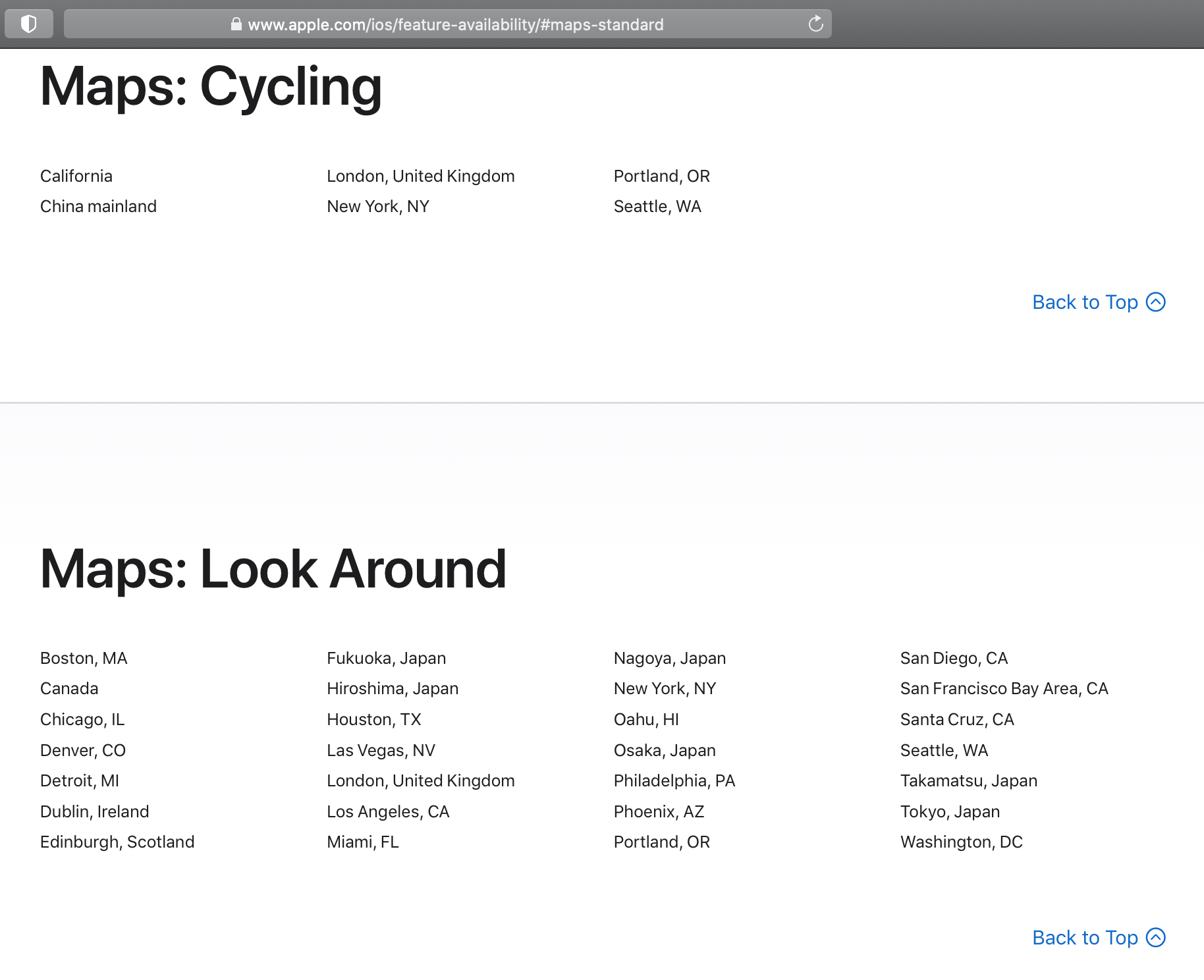The width and height of the screenshot is (1204, 980).
Task: Click Hiroshima, Japan entry
Action: 393,689
